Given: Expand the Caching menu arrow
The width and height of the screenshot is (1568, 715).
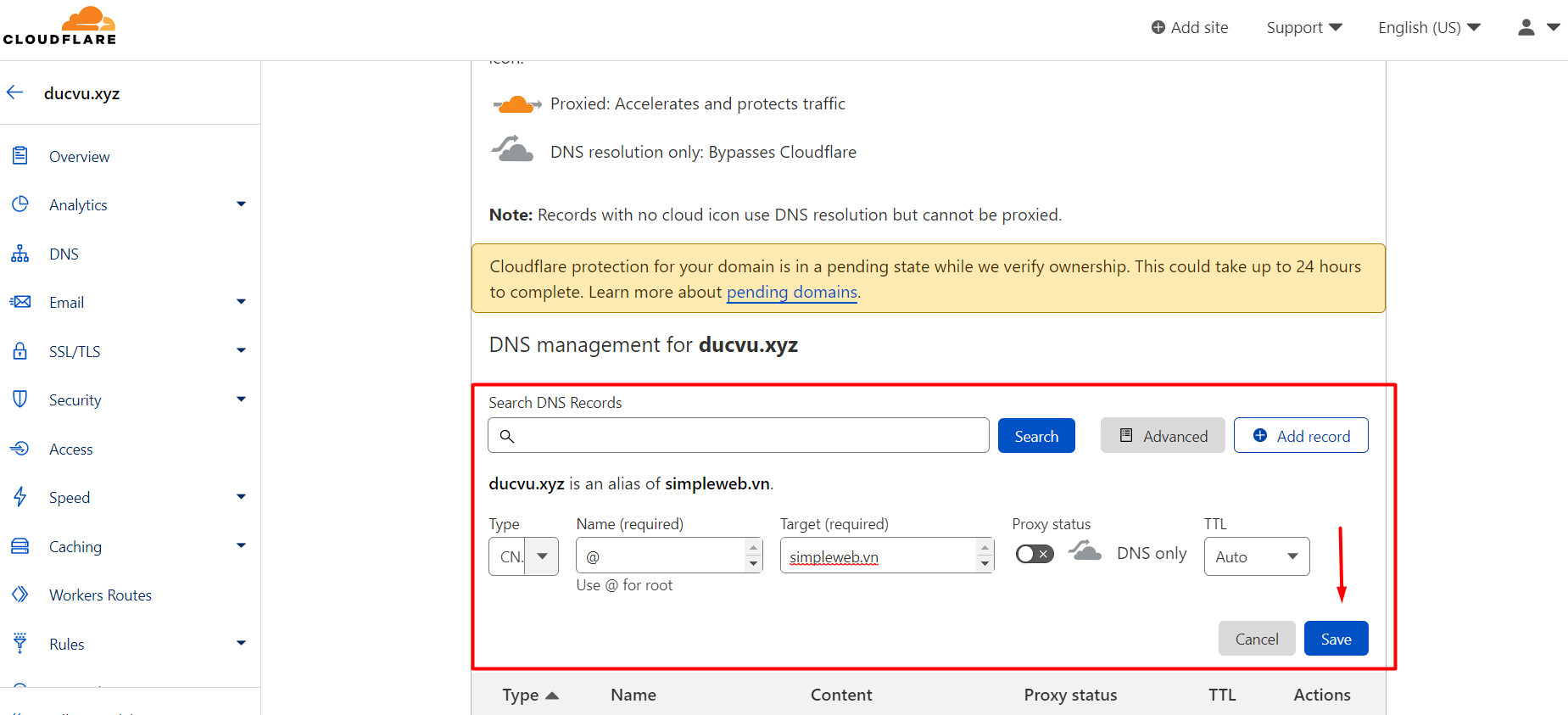Looking at the screenshot, I should pos(241,545).
